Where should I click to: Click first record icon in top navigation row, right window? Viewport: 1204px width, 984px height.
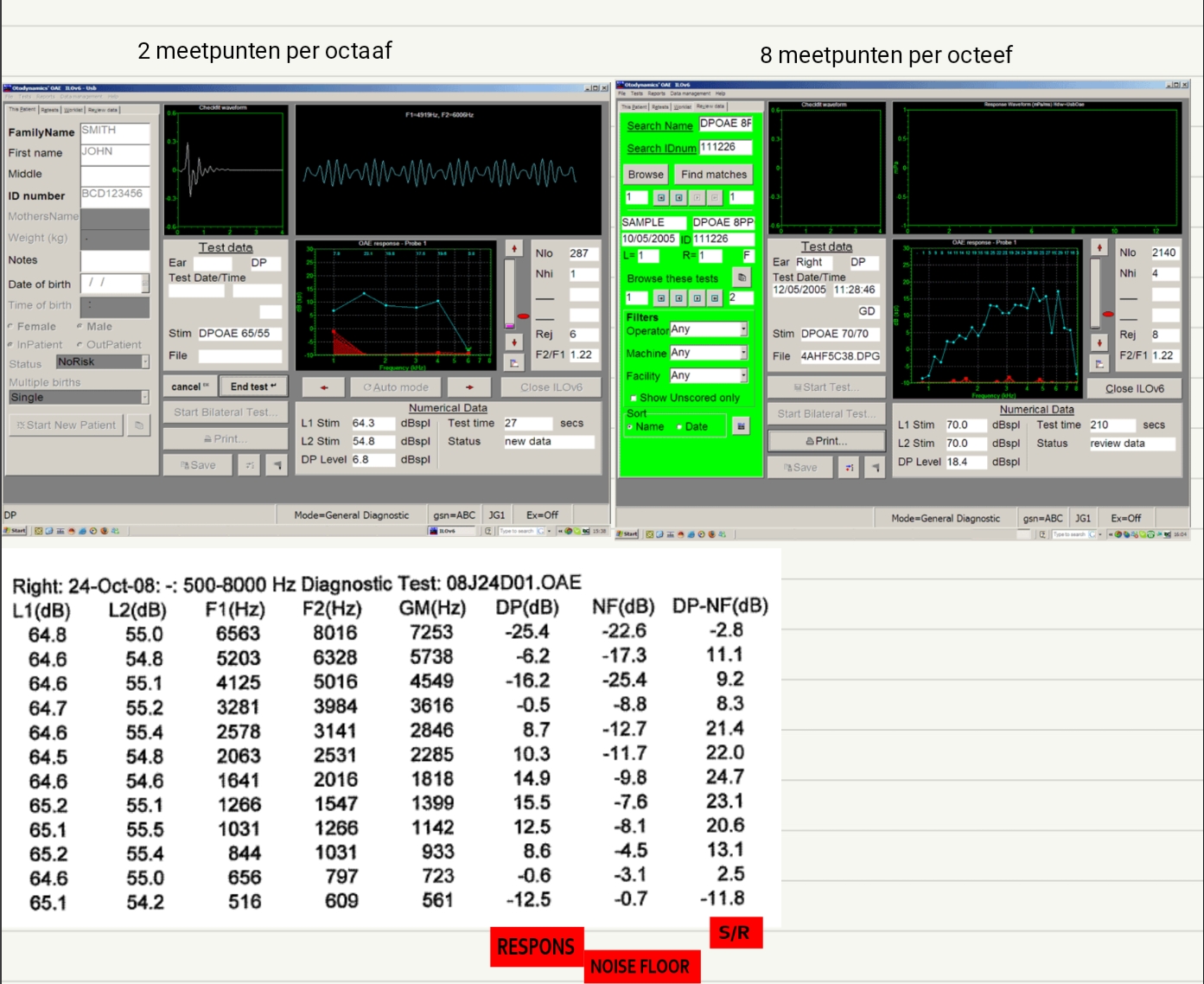[661, 197]
